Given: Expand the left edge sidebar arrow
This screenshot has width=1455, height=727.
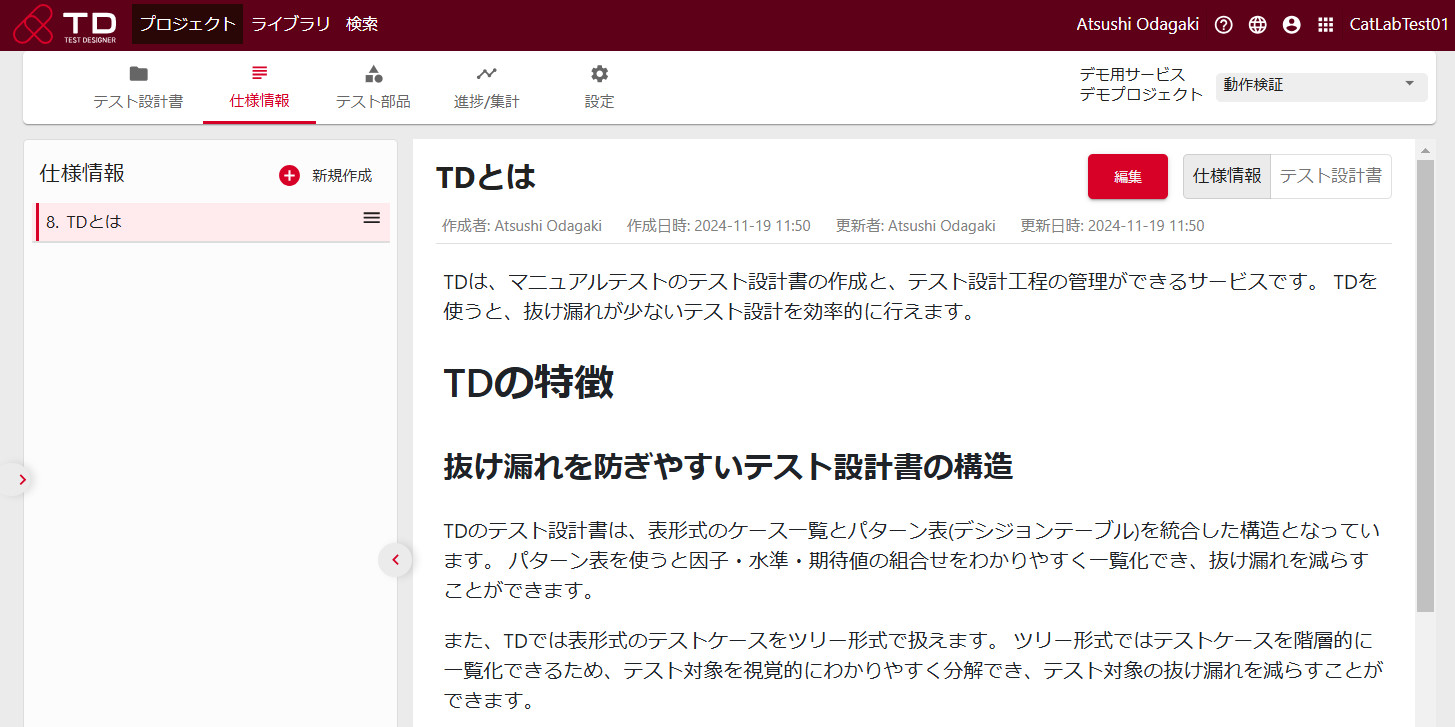Looking at the screenshot, I should 22,480.
